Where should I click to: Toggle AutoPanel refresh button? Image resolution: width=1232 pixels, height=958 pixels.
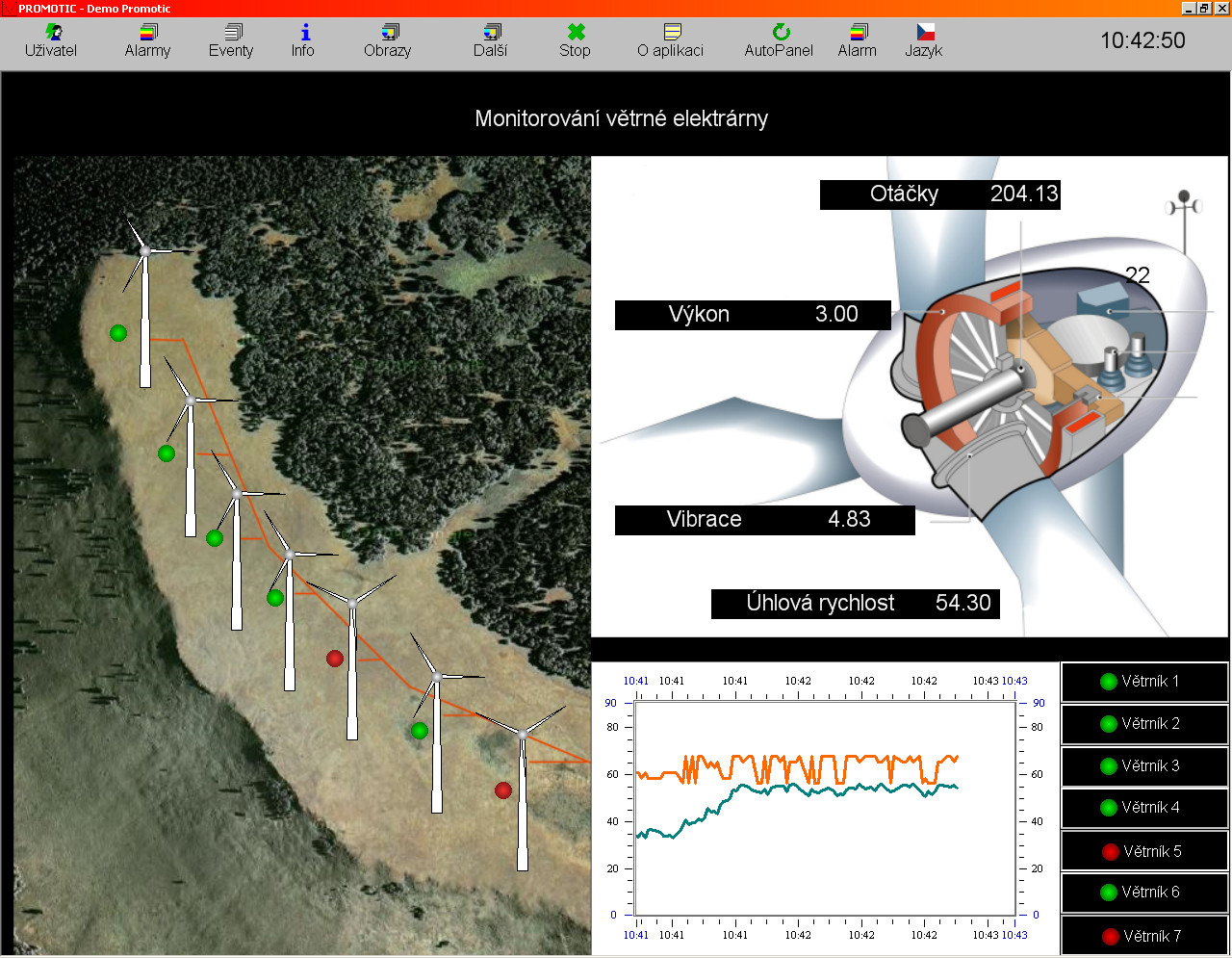point(779,41)
